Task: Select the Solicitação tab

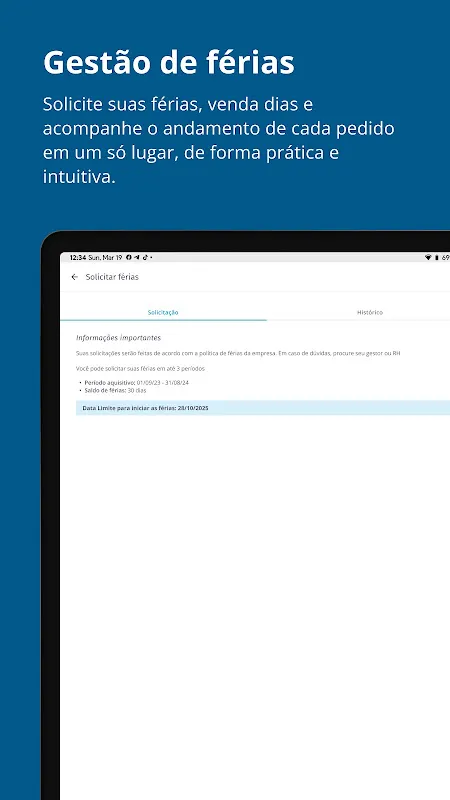Action: click(x=163, y=312)
